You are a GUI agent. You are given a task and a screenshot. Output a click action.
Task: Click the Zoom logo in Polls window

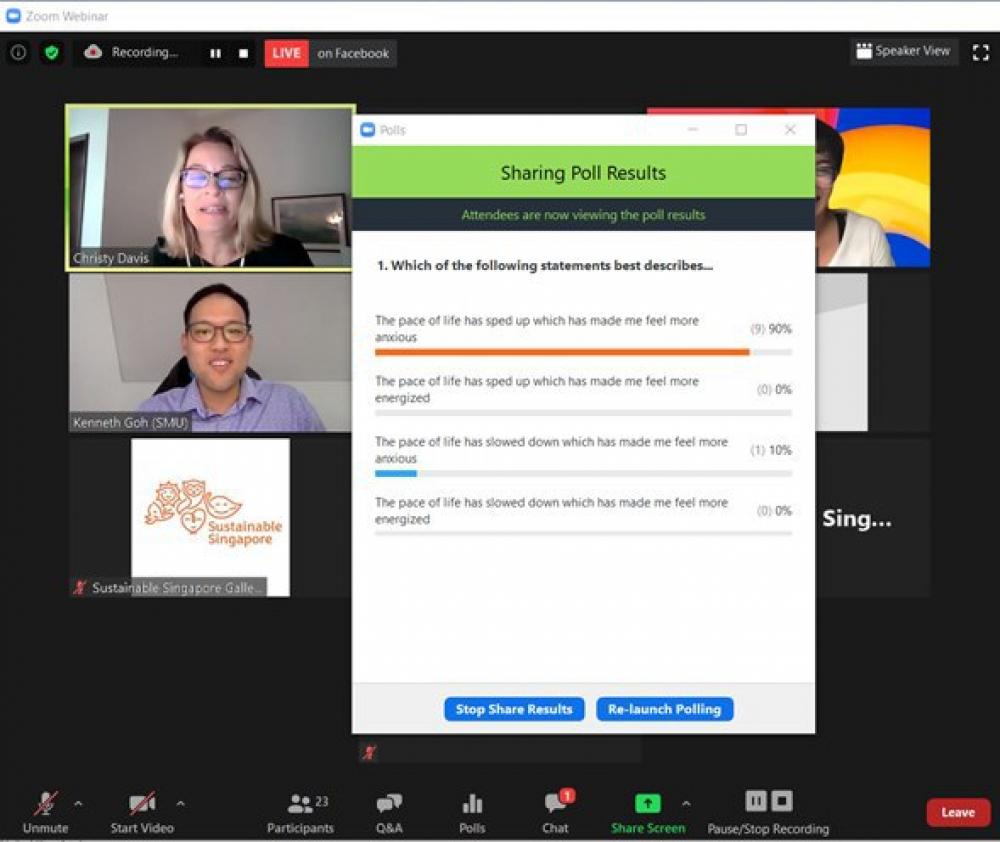pyautogui.click(x=368, y=130)
